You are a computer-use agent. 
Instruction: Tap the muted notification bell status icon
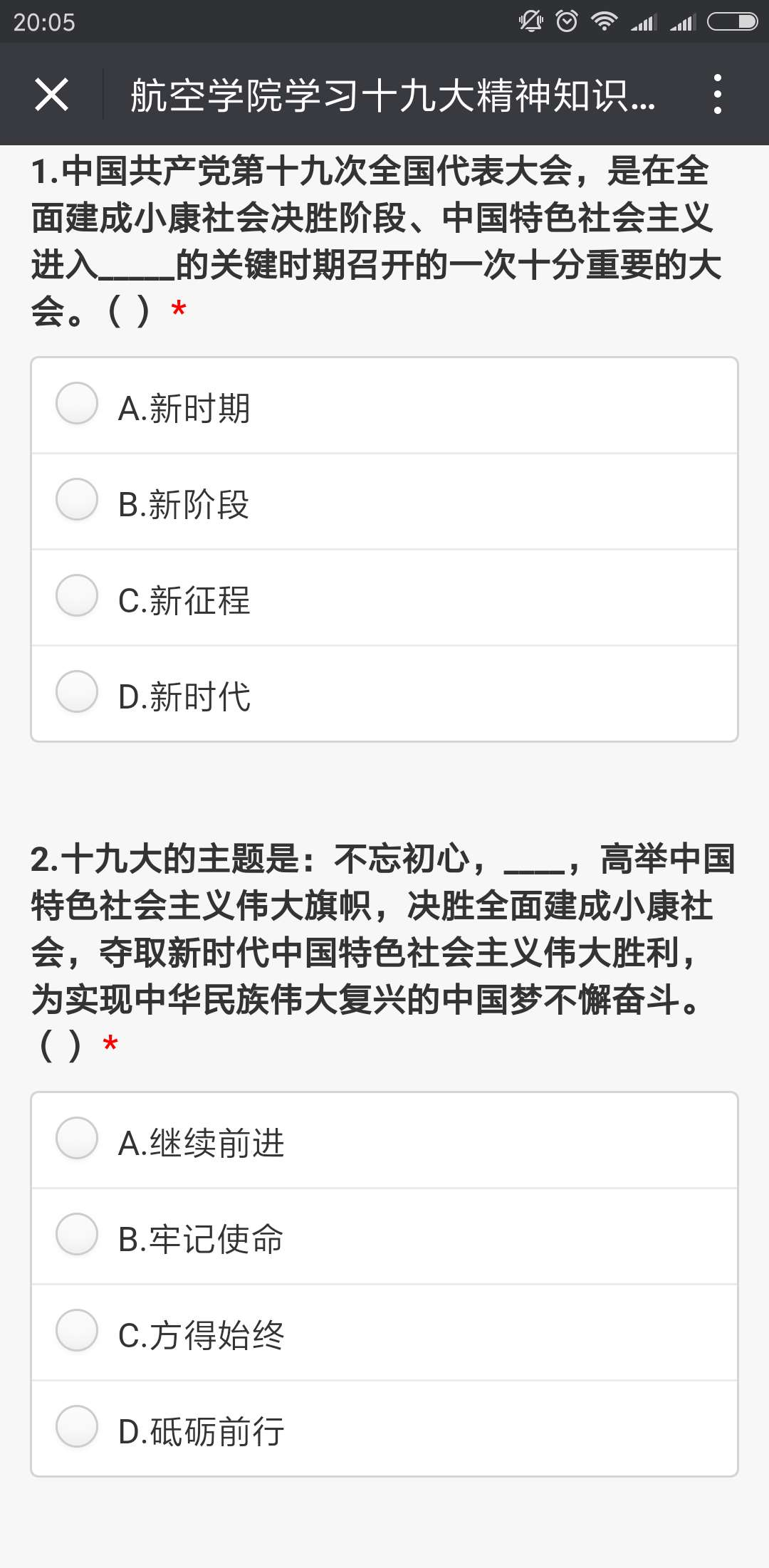(x=530, y=22)
